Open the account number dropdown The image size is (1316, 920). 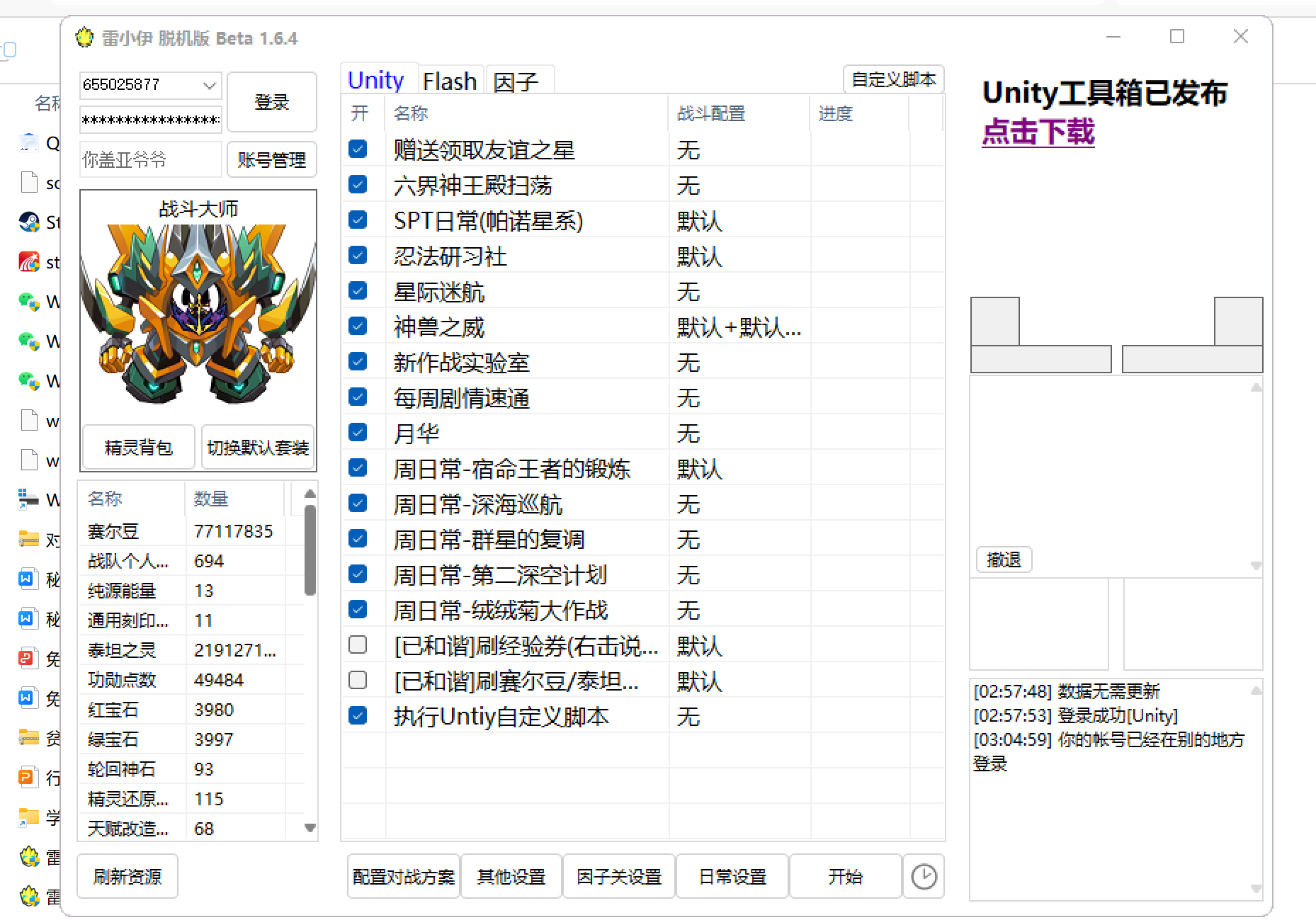(x=209, y=85)
